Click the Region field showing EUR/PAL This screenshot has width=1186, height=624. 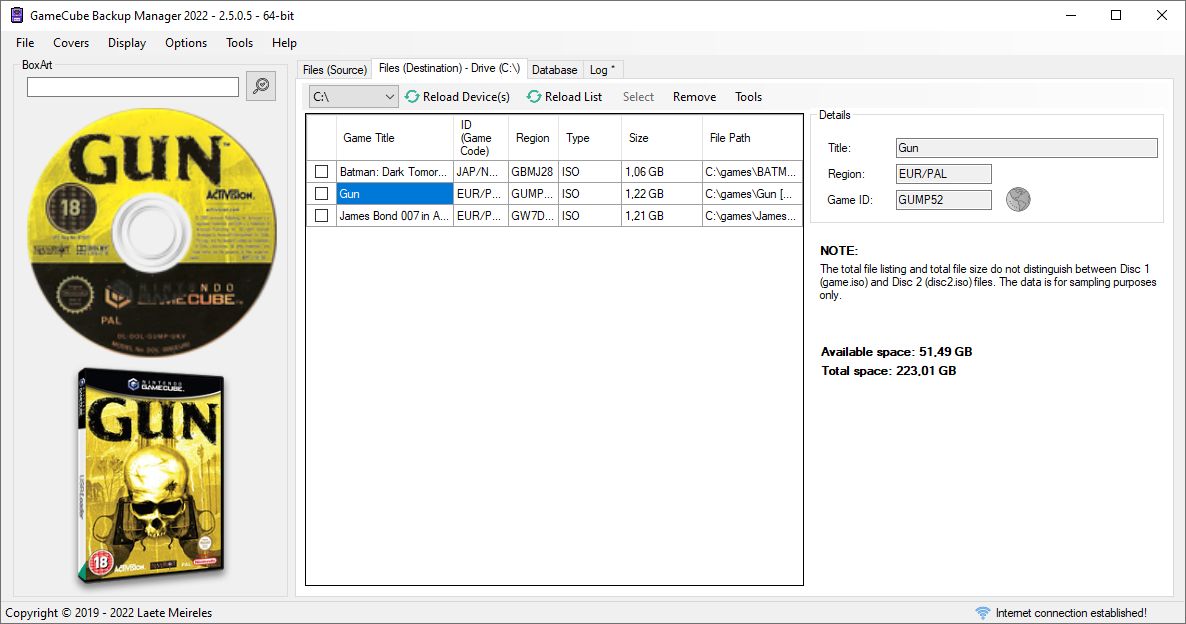(x=943, y=174)
